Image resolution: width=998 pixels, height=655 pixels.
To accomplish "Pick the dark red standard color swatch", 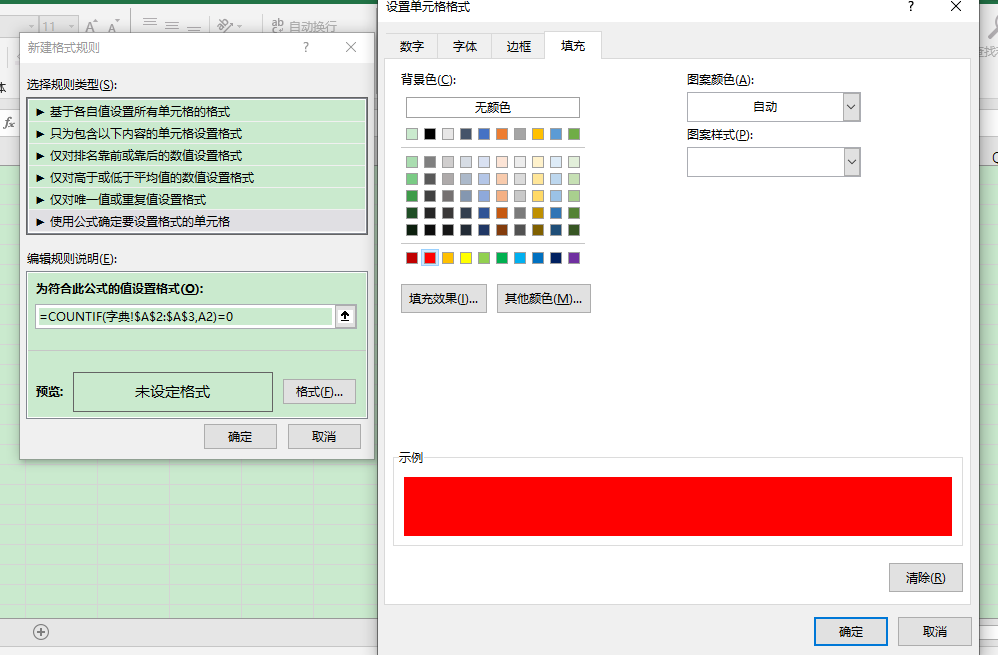I will (412, 258).
